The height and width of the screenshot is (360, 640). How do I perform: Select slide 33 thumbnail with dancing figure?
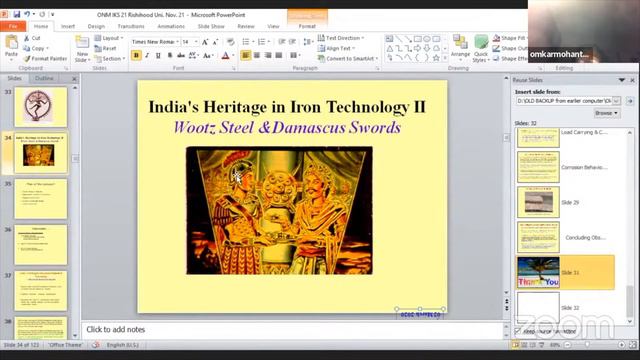[x=40, y=107]
